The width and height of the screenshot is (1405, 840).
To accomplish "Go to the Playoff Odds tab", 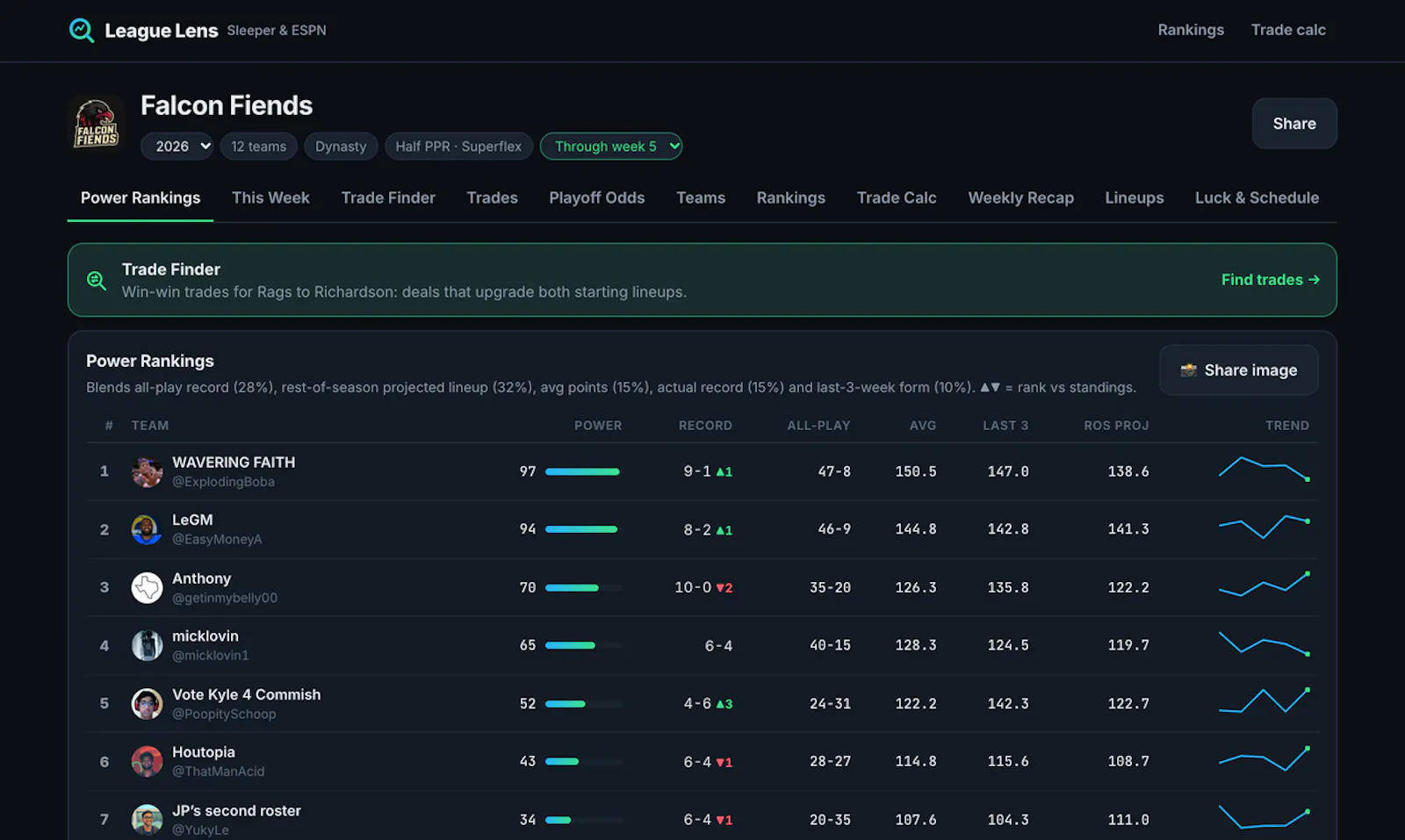I will tap(597, 198).
